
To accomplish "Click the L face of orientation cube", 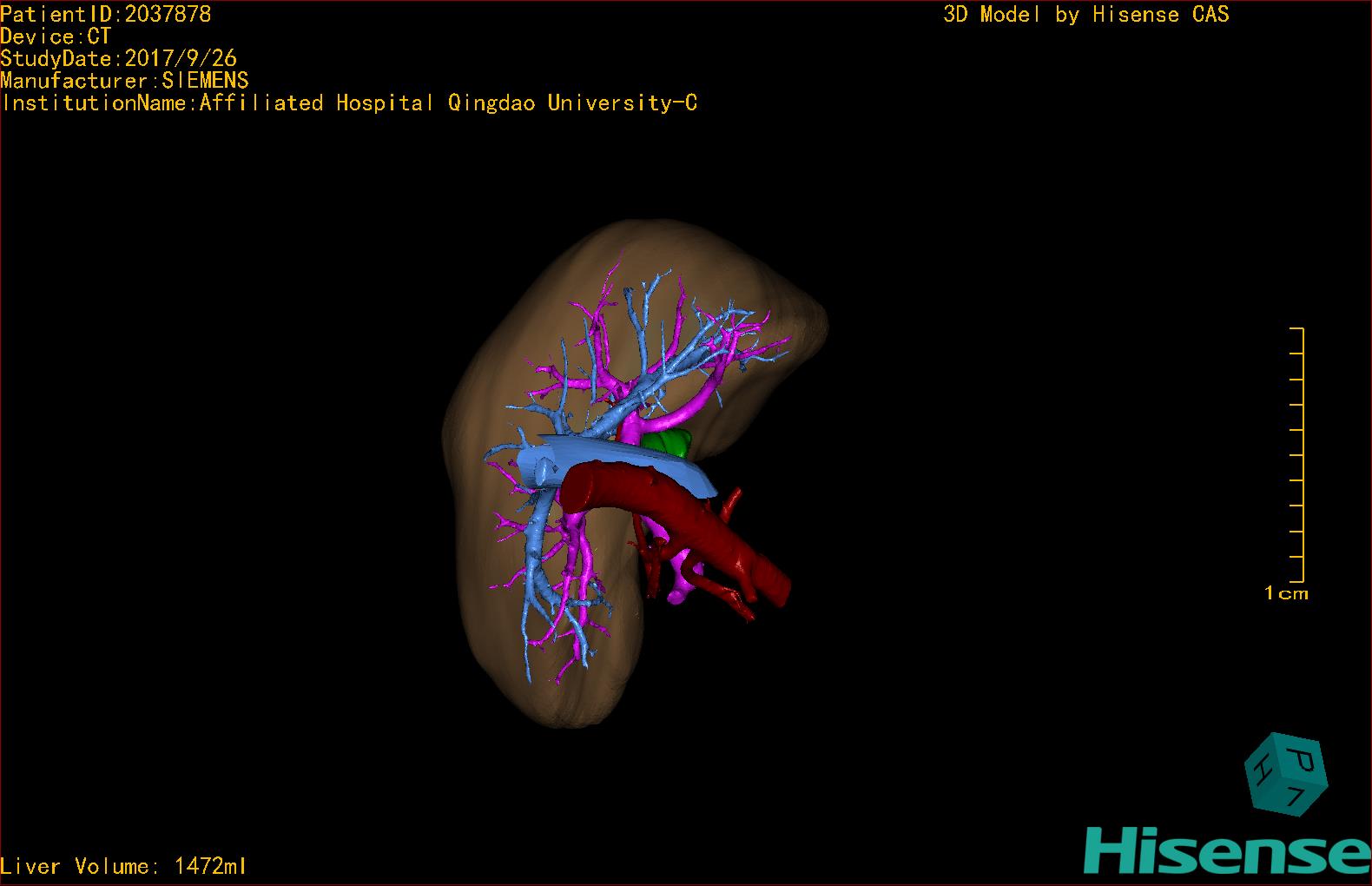I will point(1294,795).
